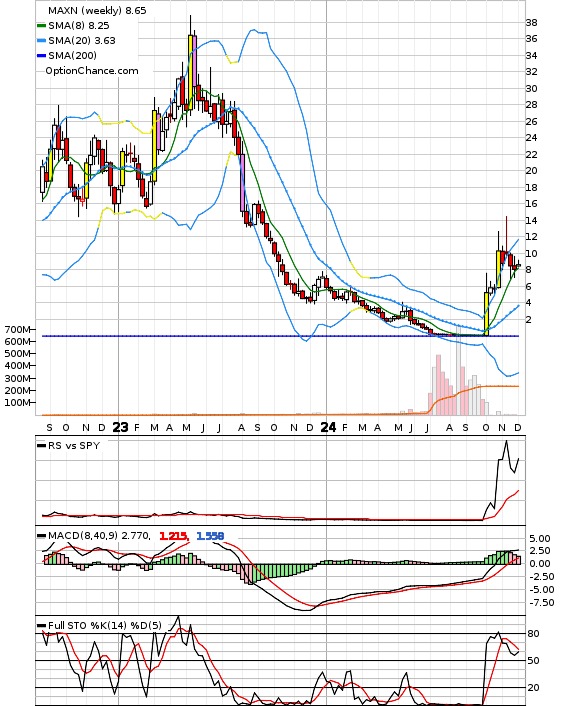Click the tall yellow candlestick at the May peak
Screen dimensions: 566x706
click(190, 72)
